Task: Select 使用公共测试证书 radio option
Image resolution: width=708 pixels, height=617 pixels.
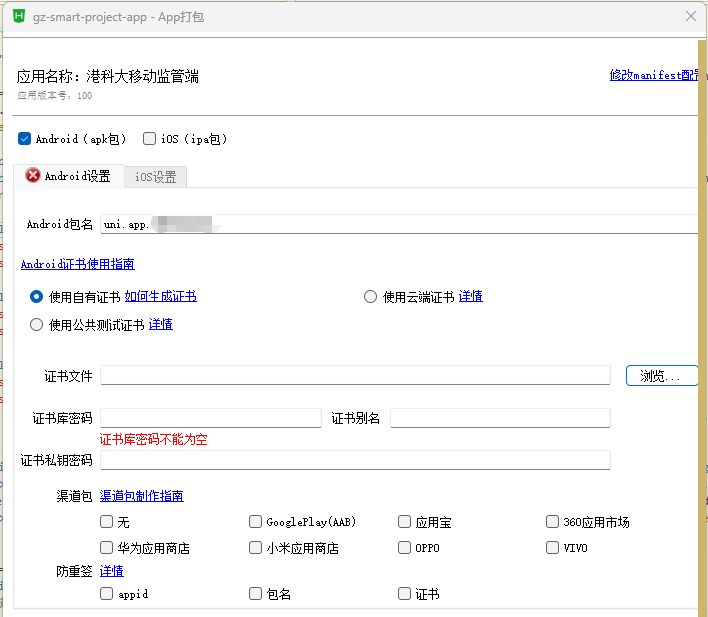Action: pos(37,325)
